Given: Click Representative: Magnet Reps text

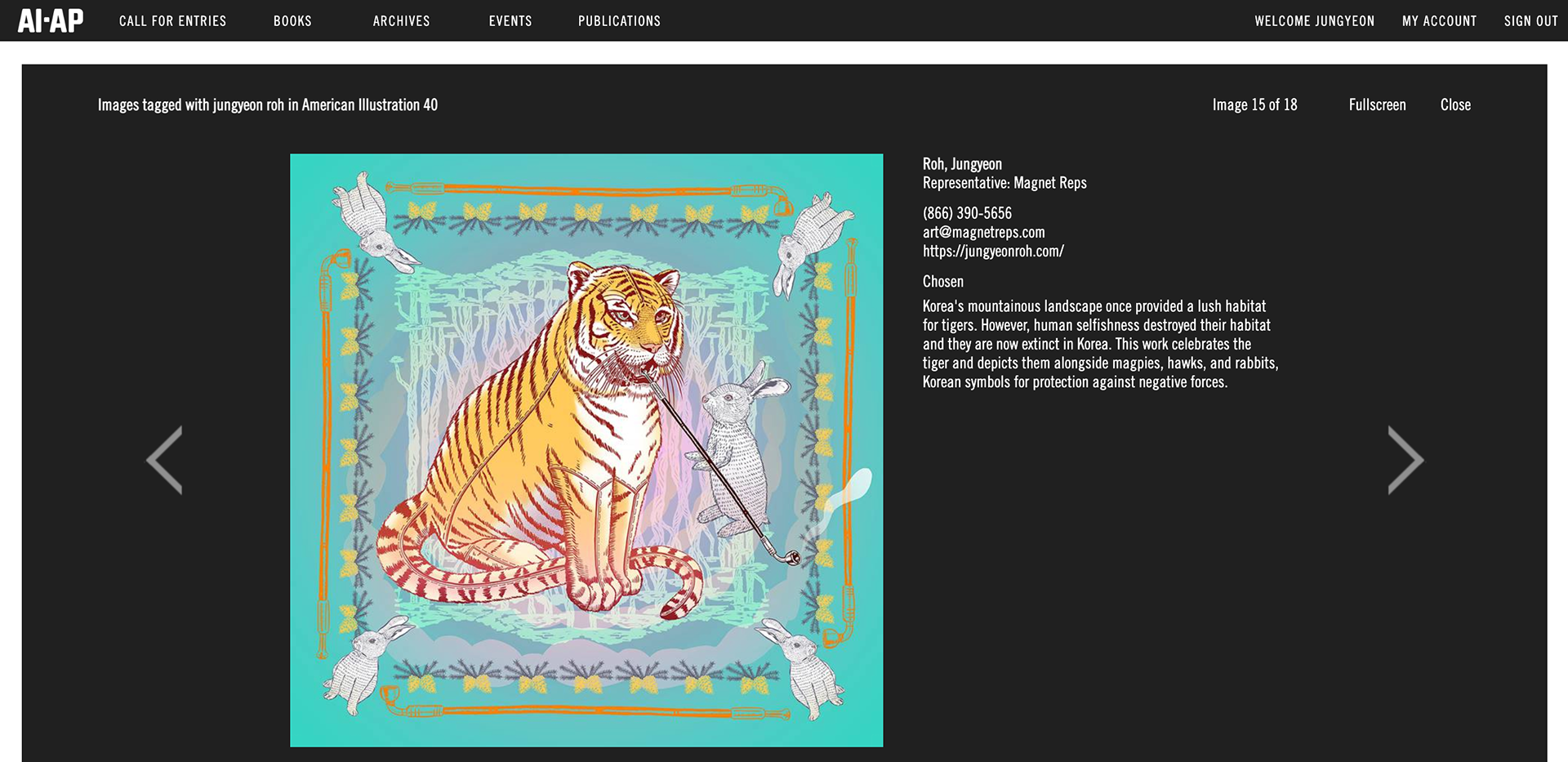Looking at the screenshot, I should 1004,183.
